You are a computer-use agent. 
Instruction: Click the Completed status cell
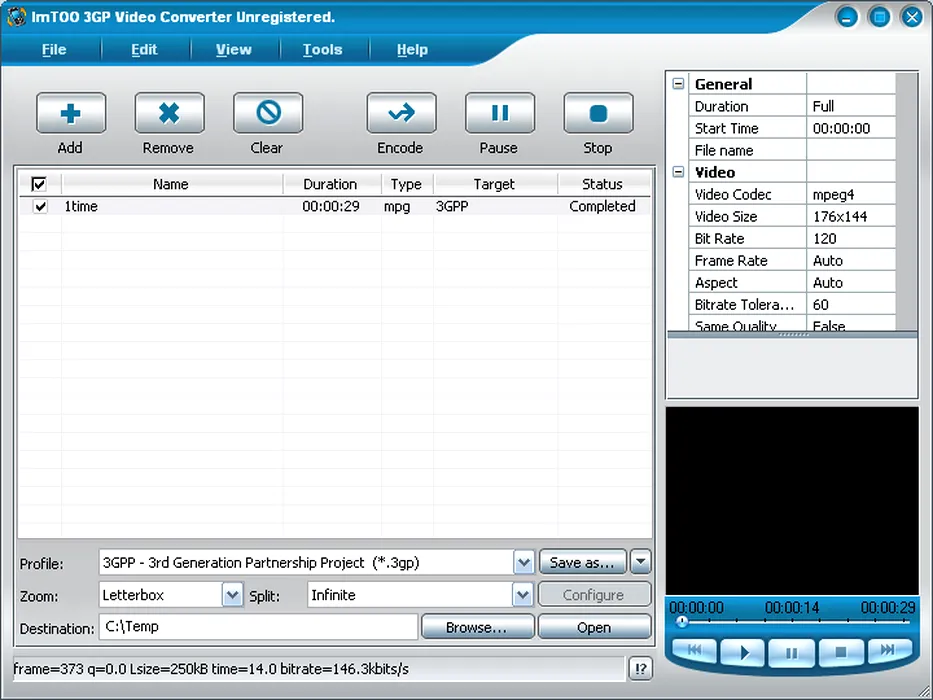tap(602, 207)
